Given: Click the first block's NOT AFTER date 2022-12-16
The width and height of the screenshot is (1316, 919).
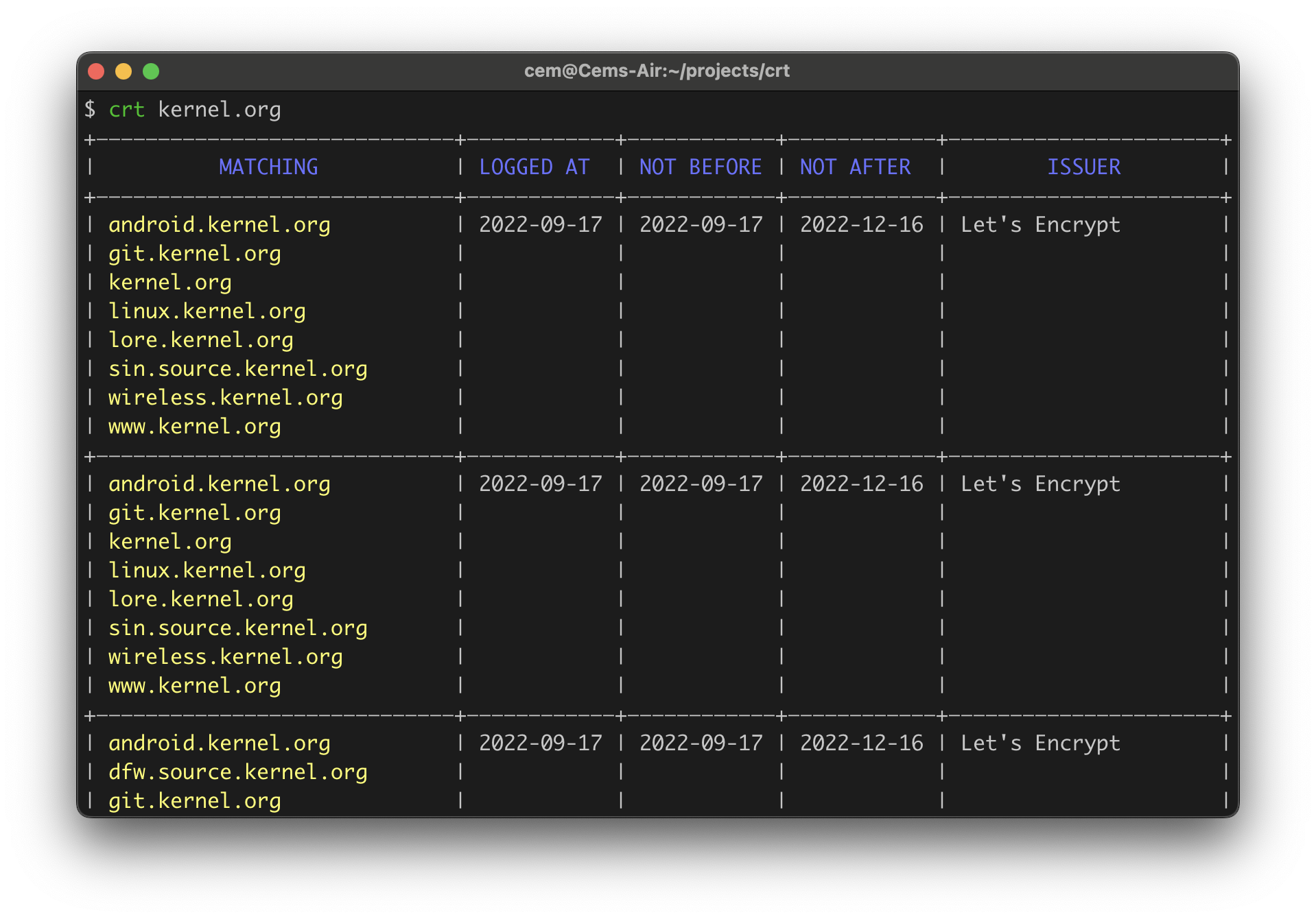Looking at the screenshot, I should click(x=862, y=225).
